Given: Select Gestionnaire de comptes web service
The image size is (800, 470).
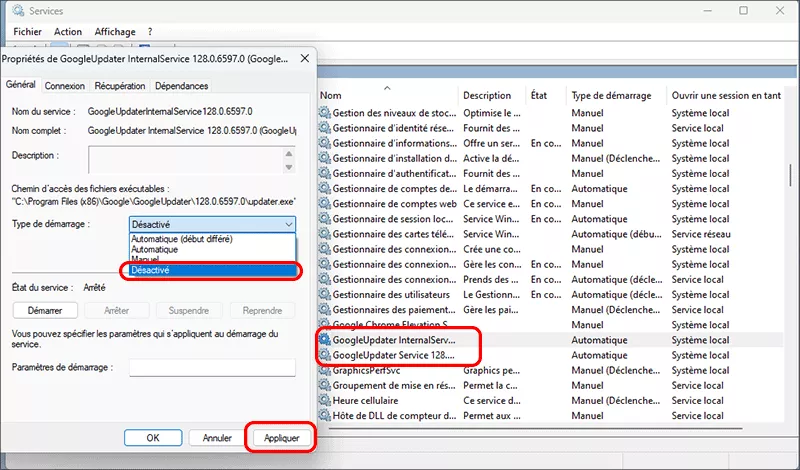Looking at the screenshot, I should click(x=550, y=204).
